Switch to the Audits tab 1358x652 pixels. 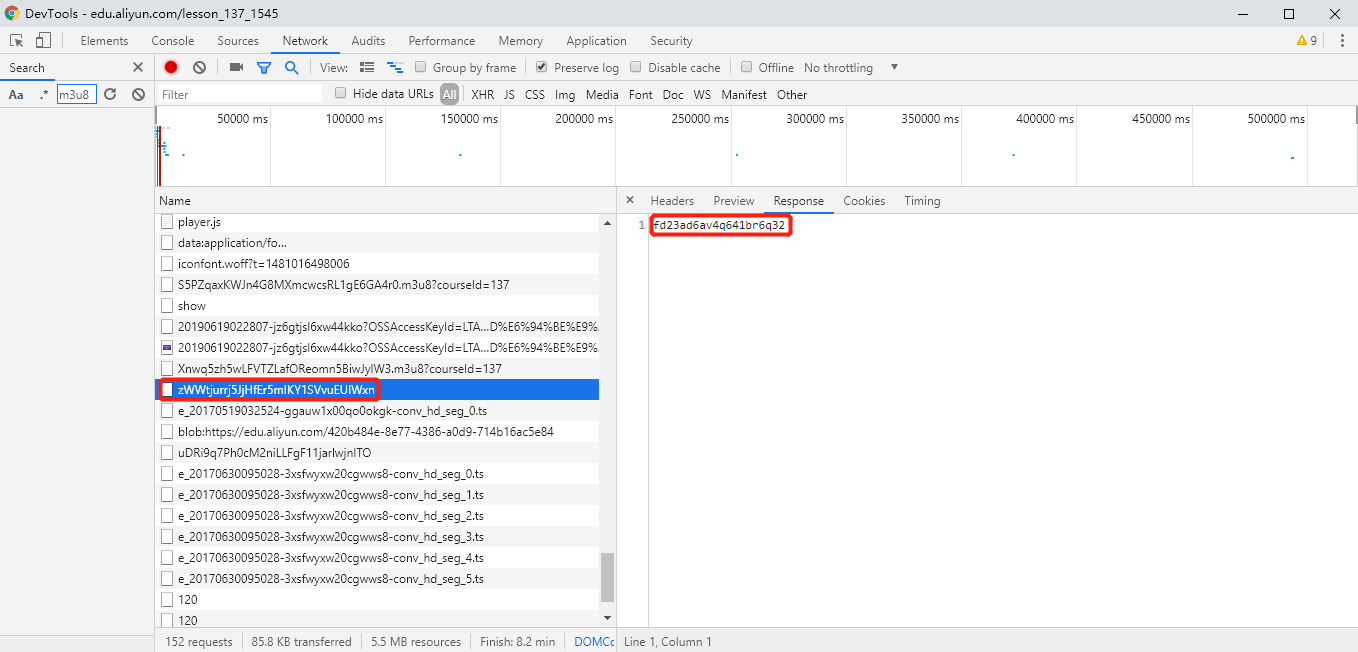pos(368,41)
